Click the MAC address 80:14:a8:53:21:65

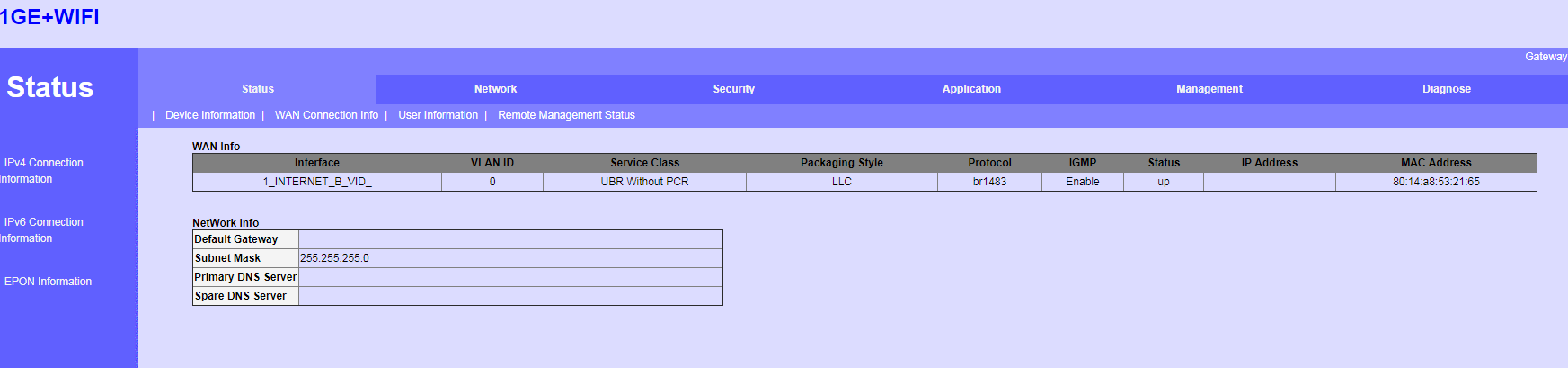[1436, 182]
